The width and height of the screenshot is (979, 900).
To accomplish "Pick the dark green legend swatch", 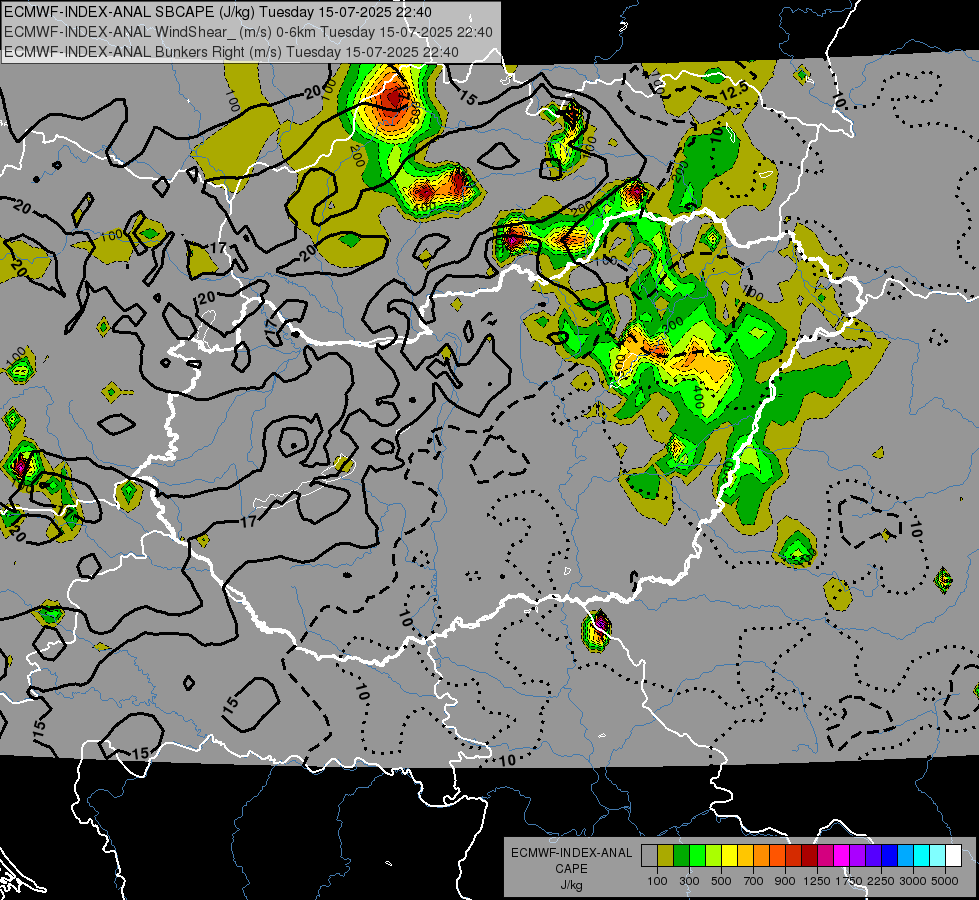I will pyautogui.click(x=682, y=855).
